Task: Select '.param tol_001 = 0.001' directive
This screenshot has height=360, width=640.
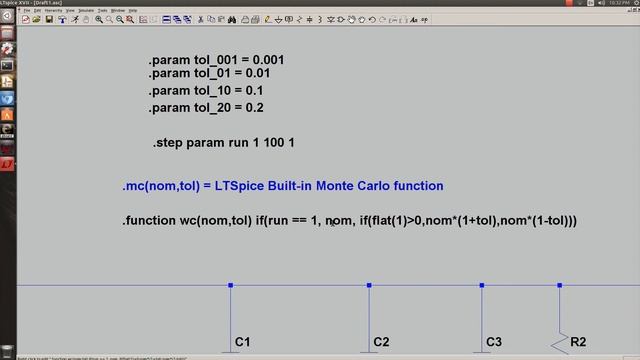Action: pyautogui.click(x=216, y=60)
